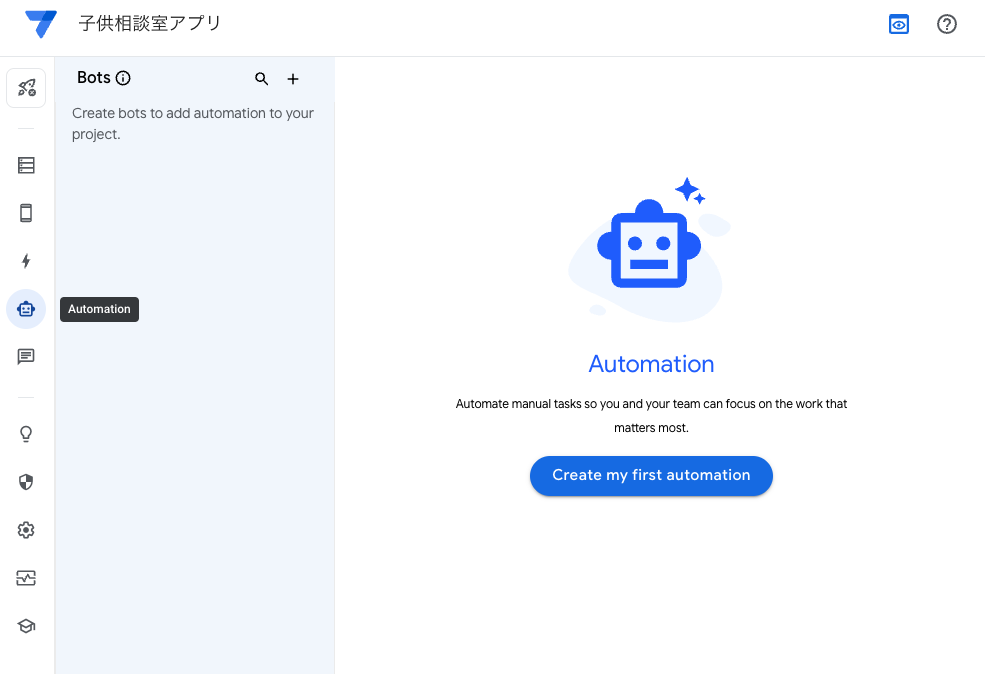Viewport: 985px width, 674px height.
Task: Open Help via the question mark icon
Action: [x=946, y=23]
